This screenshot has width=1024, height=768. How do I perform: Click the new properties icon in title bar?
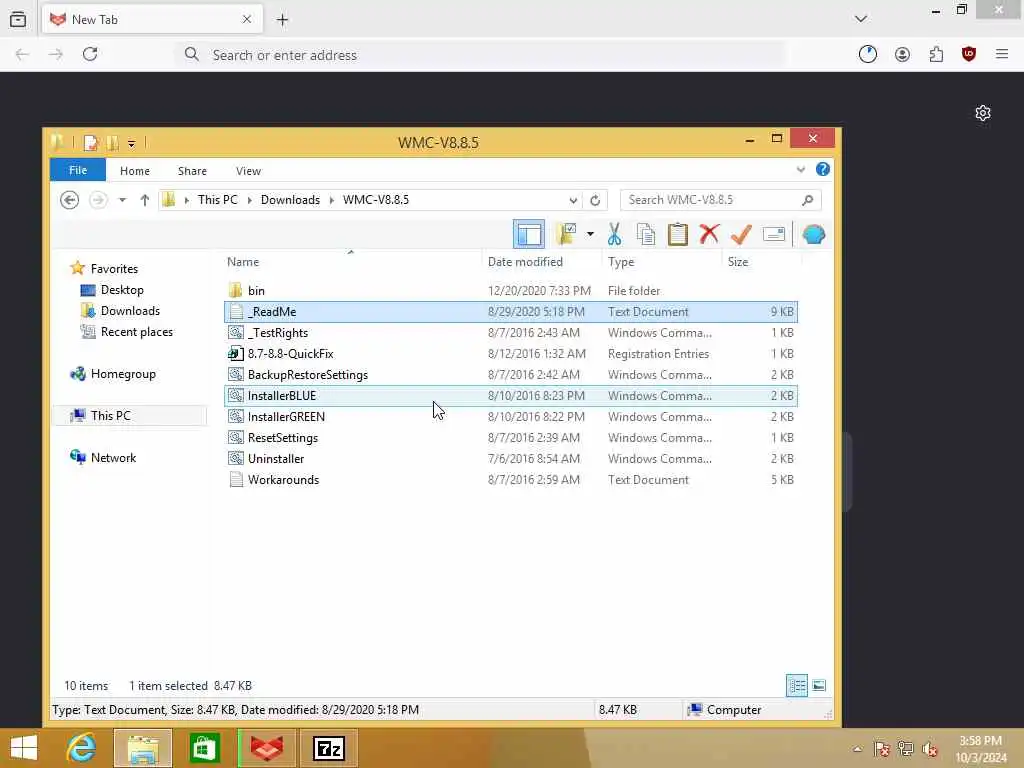pos(91,142)
